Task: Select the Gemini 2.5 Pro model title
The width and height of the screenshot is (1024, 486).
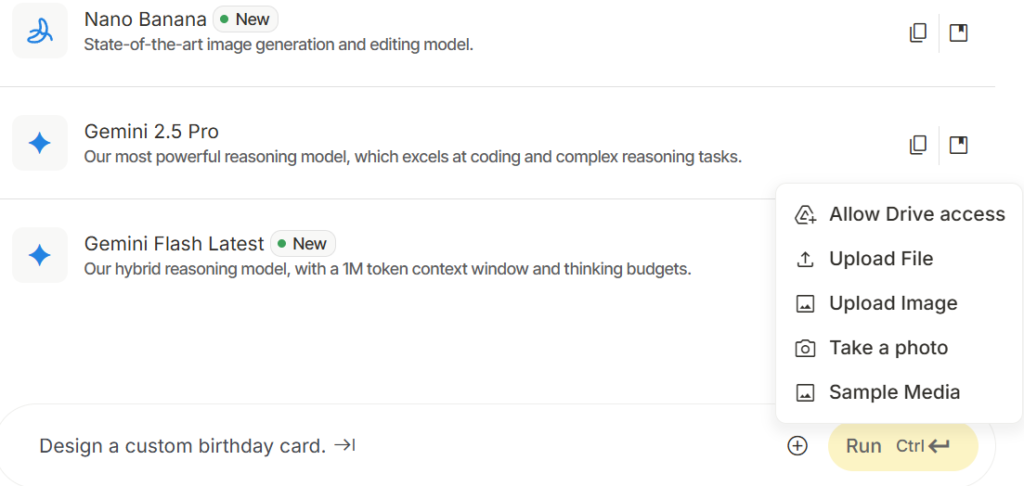Action: tap(151, 131)
